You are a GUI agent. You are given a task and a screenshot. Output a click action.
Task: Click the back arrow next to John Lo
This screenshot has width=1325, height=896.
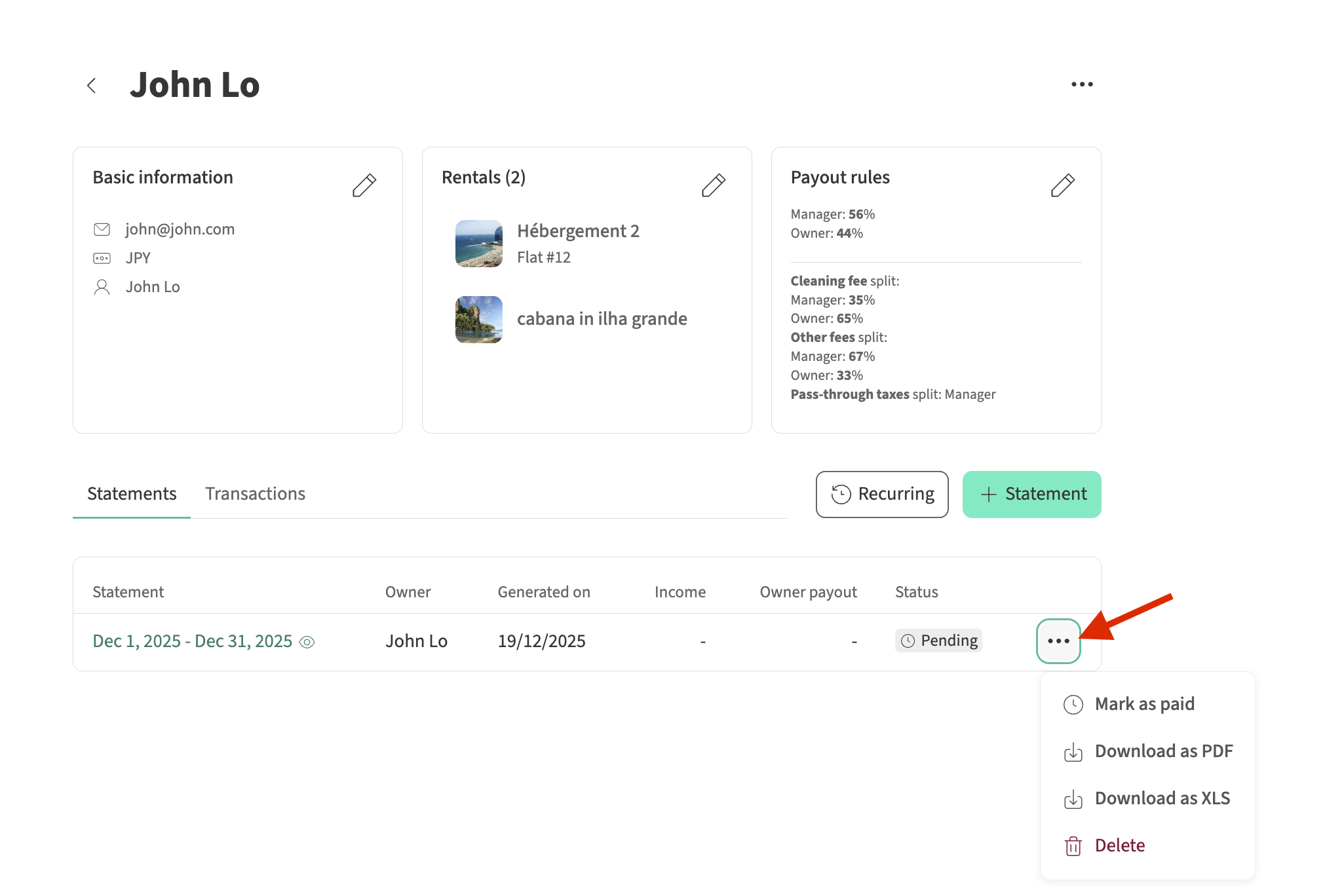(x=92, y=85)
